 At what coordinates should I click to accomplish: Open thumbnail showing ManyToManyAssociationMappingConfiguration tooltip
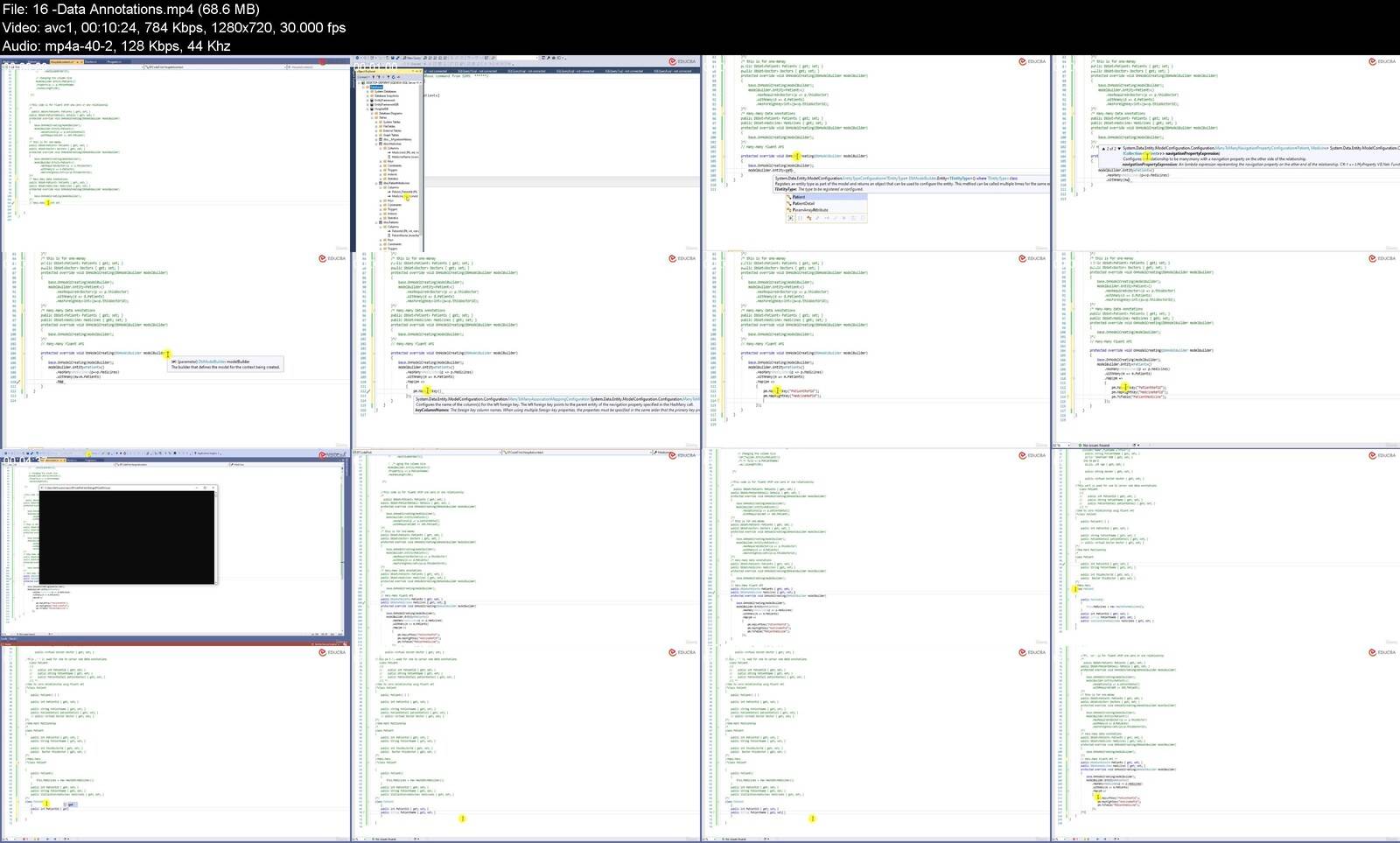(x=525, y=351)
